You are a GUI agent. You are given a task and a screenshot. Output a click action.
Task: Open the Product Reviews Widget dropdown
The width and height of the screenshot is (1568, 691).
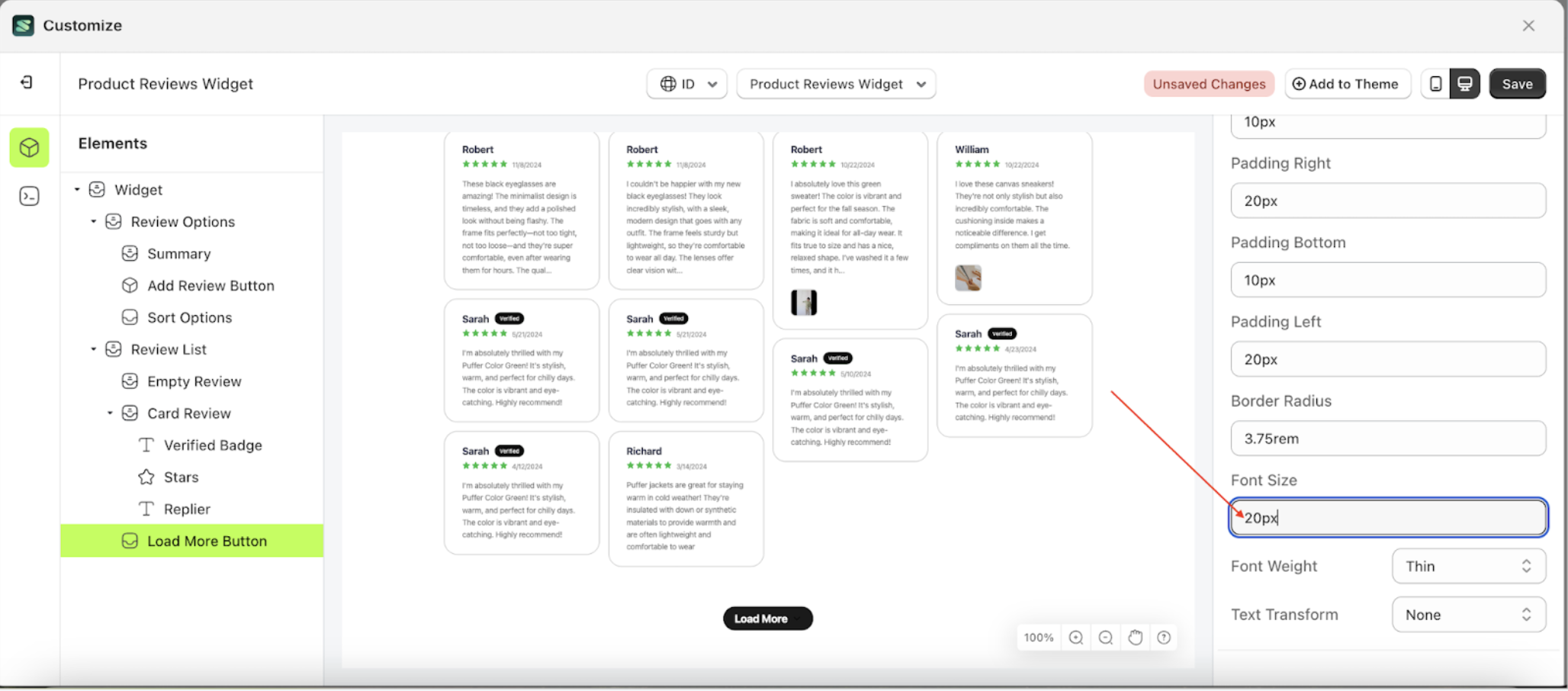836,84
